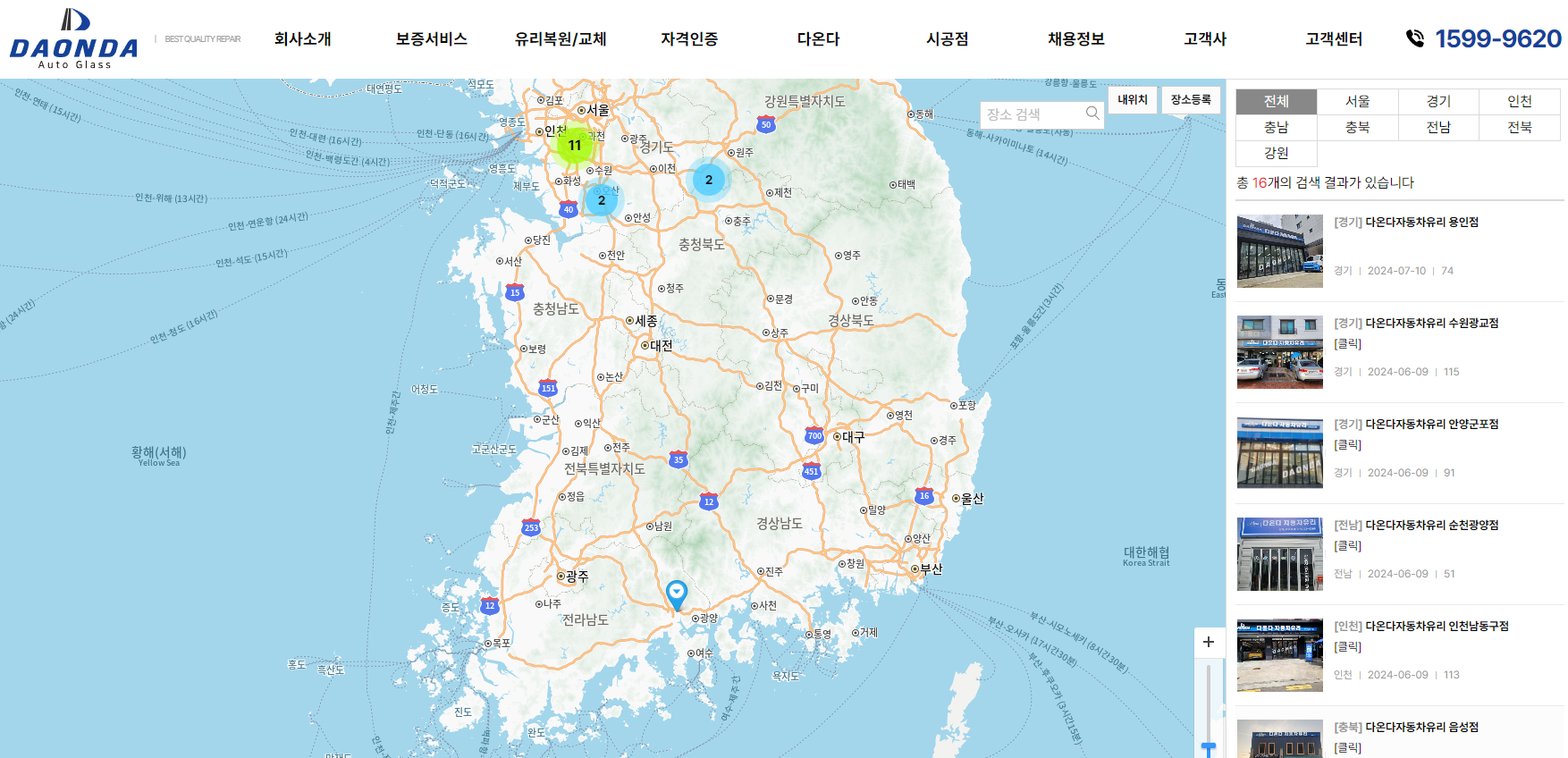1568x758 pixels.
Task: Click the 울산 city label on map
Action: point(973,499)
